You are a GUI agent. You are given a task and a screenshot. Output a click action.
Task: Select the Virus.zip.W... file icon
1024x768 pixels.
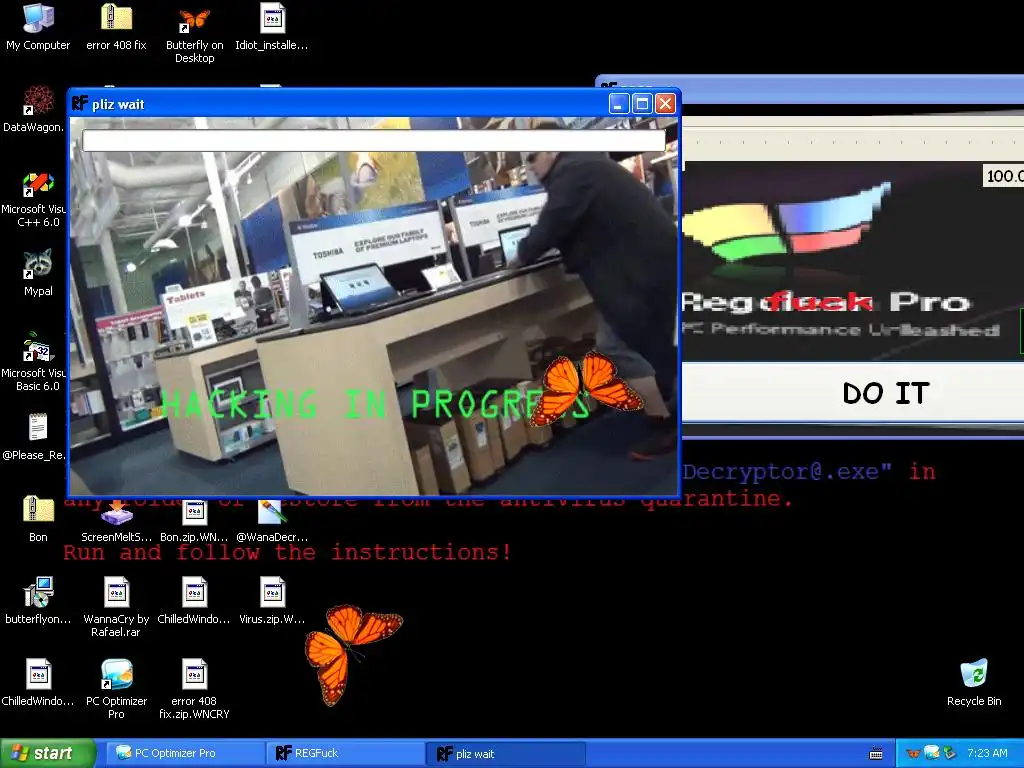(272, 601)
